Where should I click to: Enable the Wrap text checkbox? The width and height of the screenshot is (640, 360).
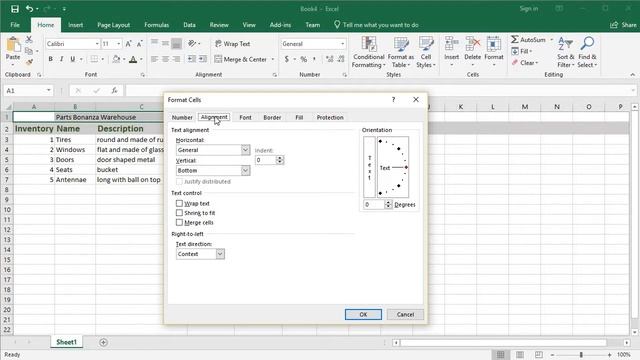(179, 203)
